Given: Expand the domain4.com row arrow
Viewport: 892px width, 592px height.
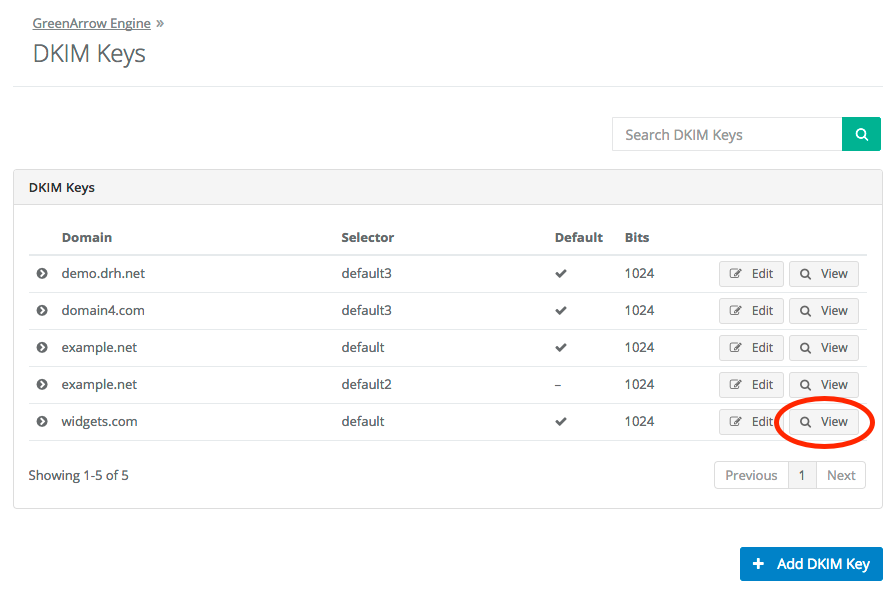Looking at the screenshot, I should [x=42, y=311].
